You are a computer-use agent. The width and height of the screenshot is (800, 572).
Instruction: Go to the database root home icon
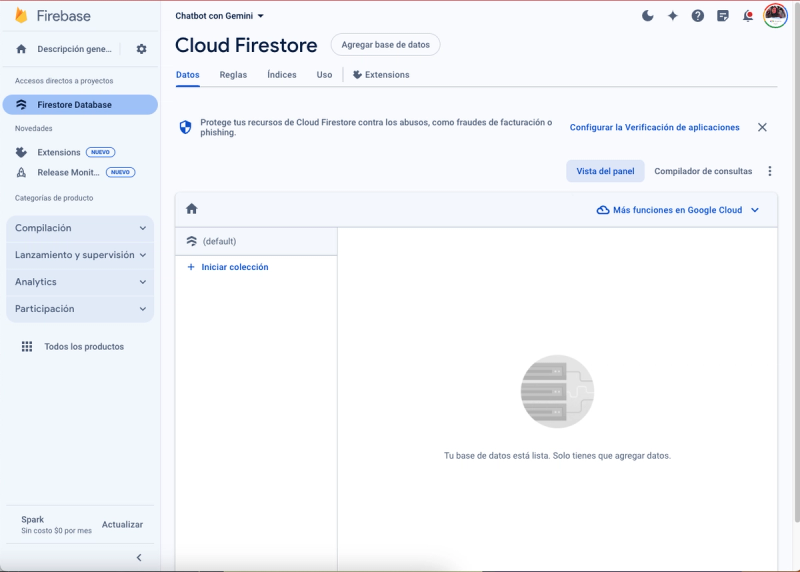click(x=191, y=209)
